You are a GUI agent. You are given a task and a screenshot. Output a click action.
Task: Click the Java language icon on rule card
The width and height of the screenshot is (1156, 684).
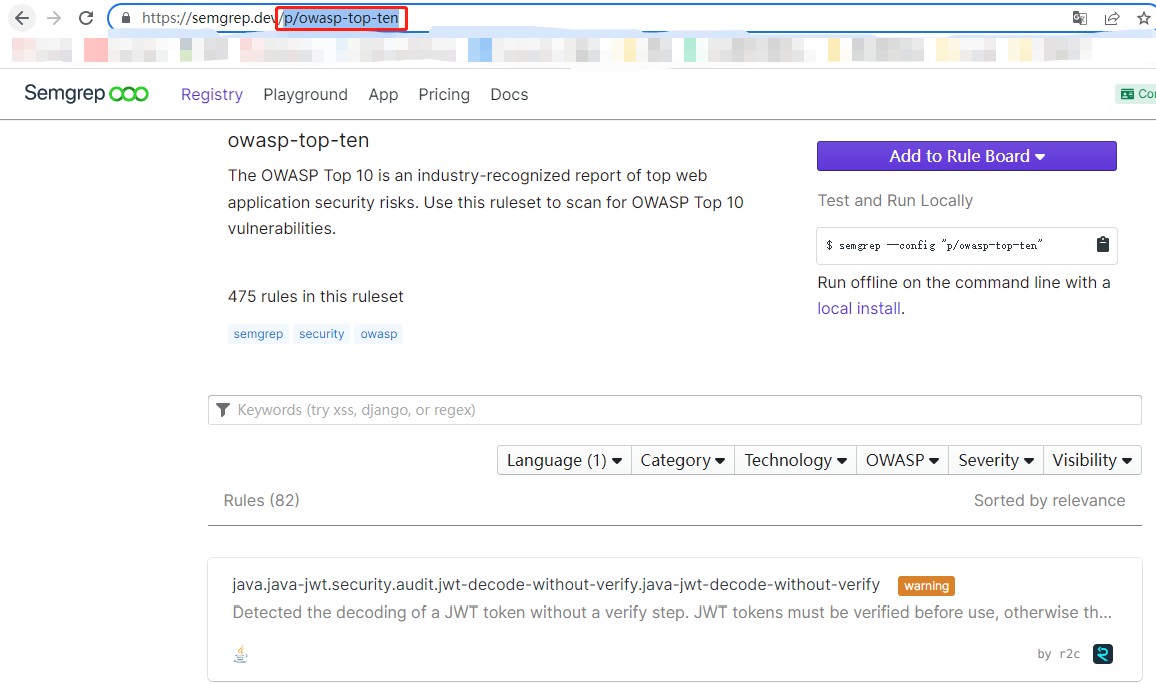[x=240, y=654]
